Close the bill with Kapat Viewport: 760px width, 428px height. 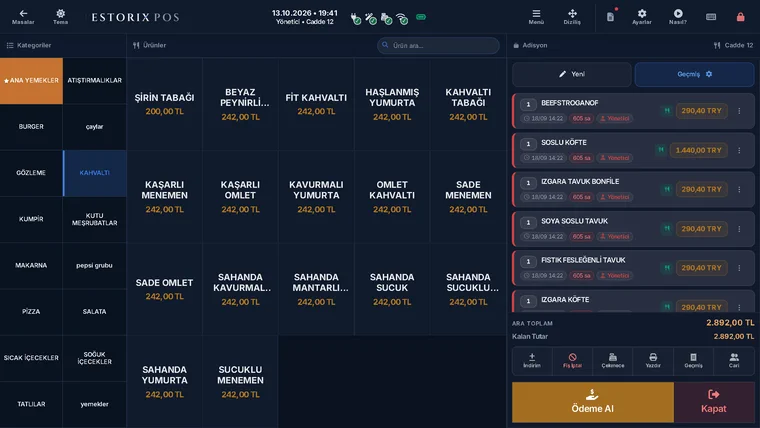pos(714,402)
